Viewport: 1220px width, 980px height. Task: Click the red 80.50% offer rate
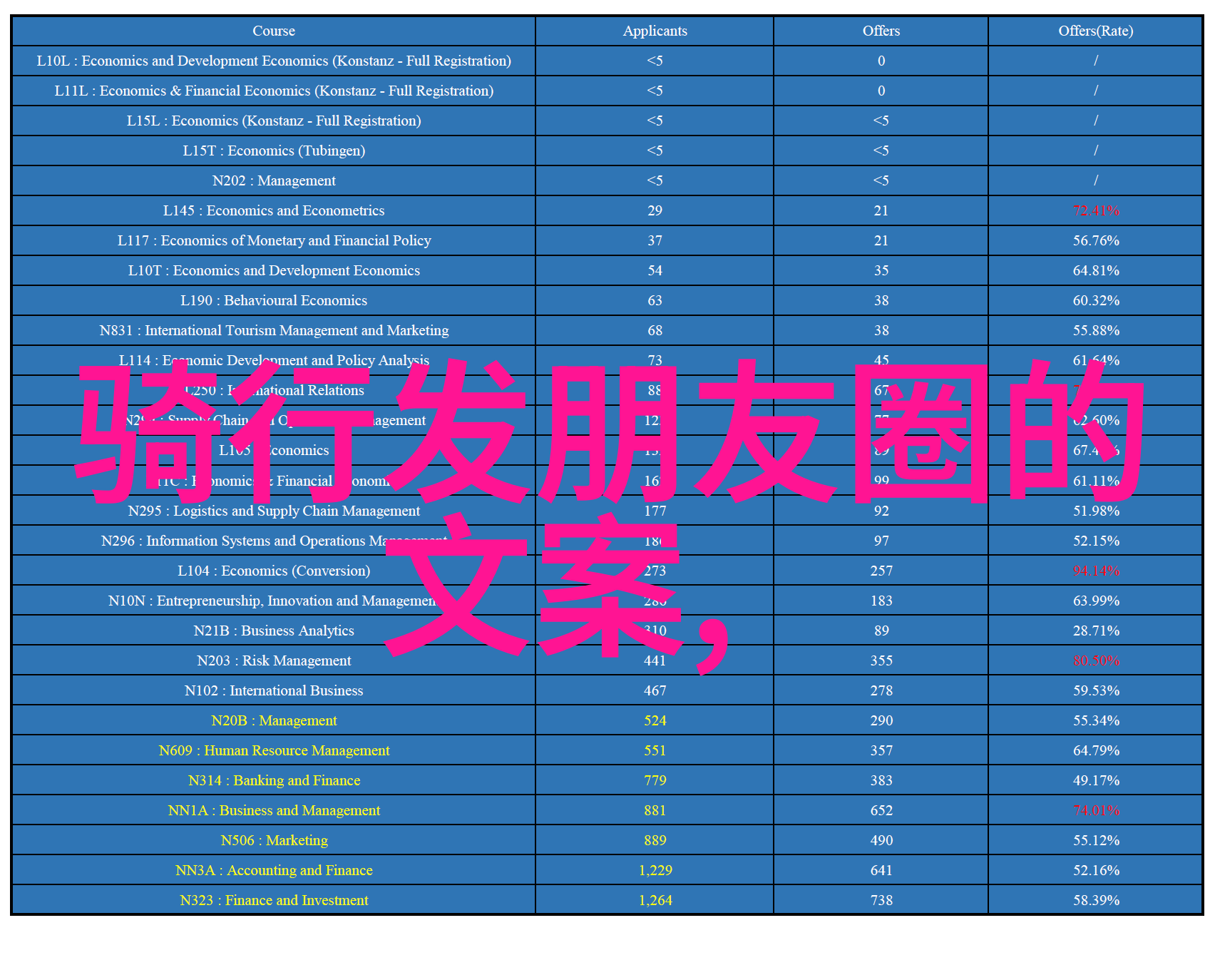[x=1096, y=660]
